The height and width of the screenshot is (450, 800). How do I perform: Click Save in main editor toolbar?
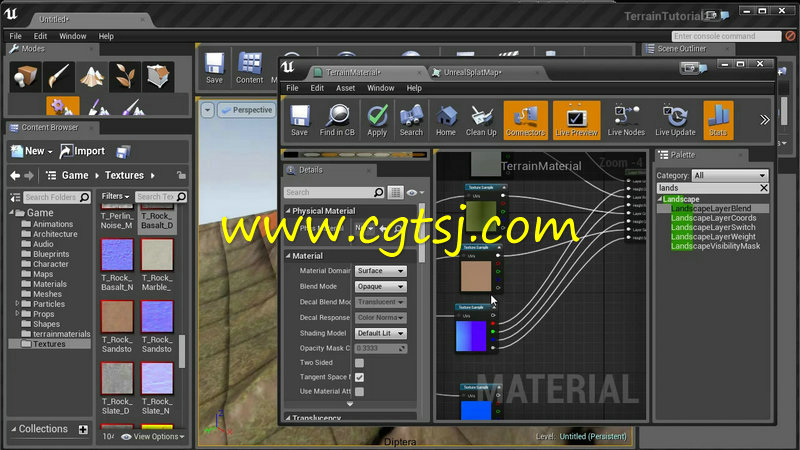[214, 67]
